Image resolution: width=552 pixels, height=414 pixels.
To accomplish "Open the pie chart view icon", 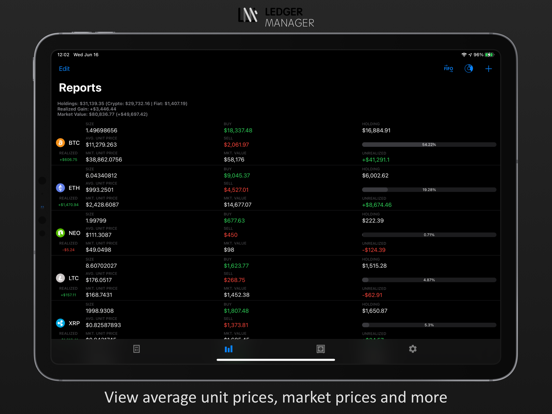I will (x=469, y=69).
